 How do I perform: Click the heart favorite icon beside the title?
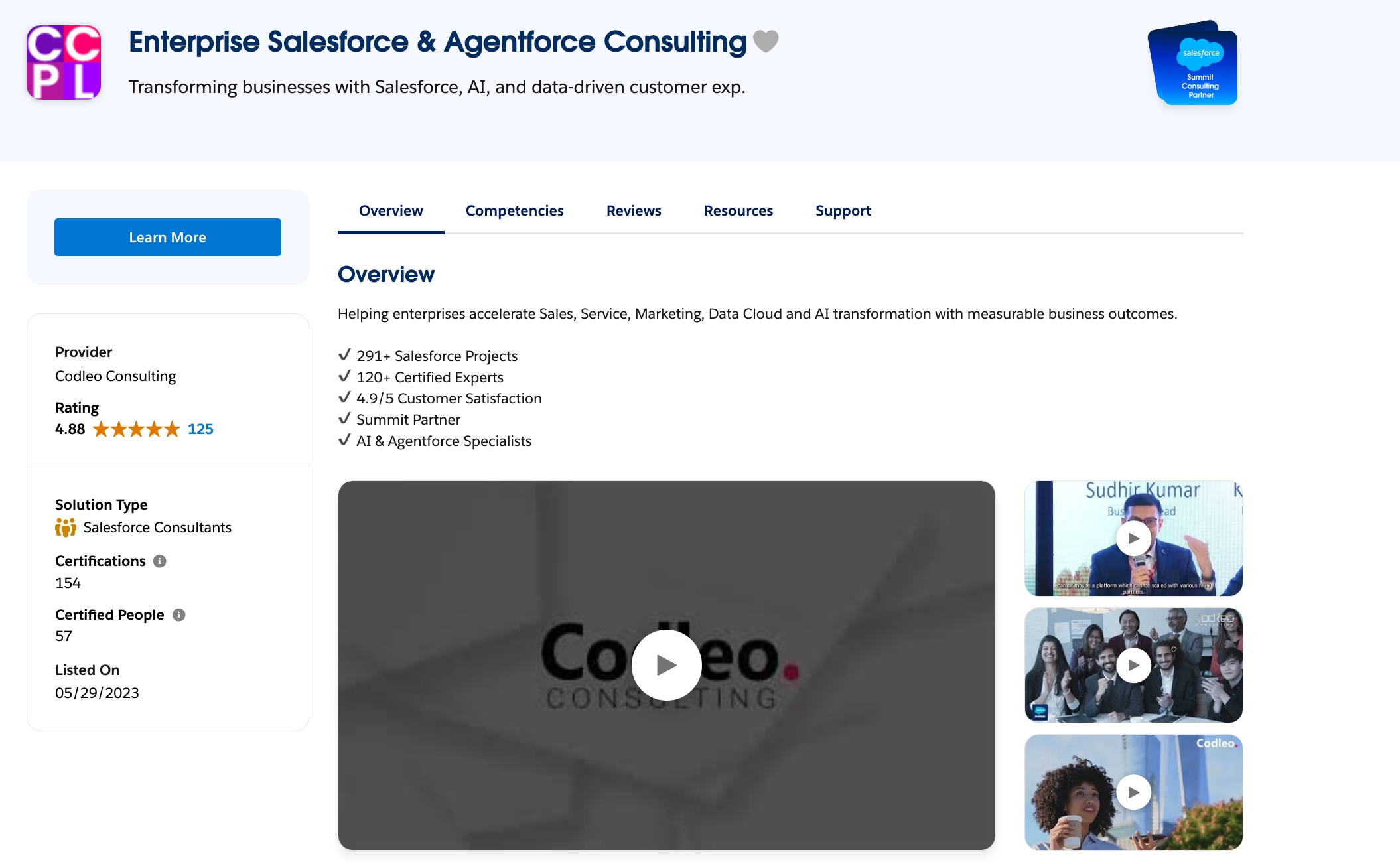coord(766,42)
